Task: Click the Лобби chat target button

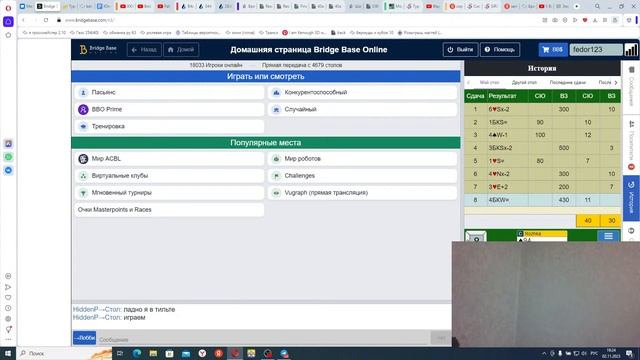Action: [x=84, y=338]
